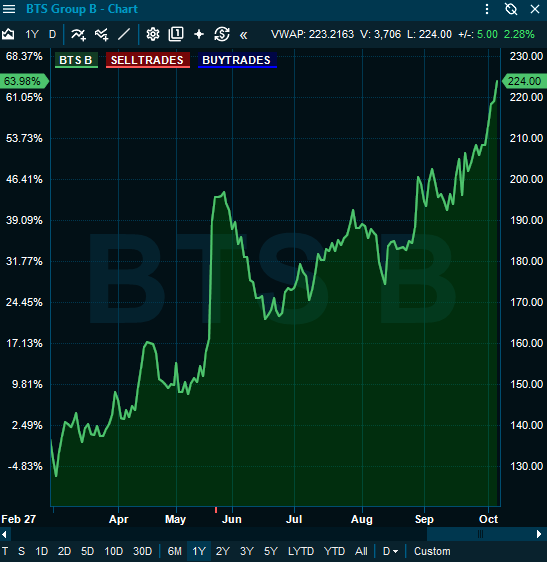Click the -4.83% percent axis label
This screenshot has height=562, width=547.
click(x=25, y=466)
